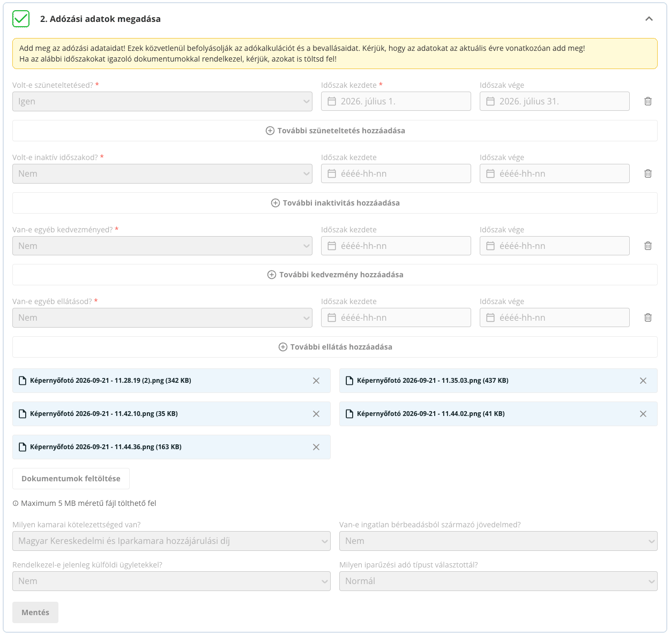
Task: Click the kedvezmény end date field
Action: coord(554,246)
